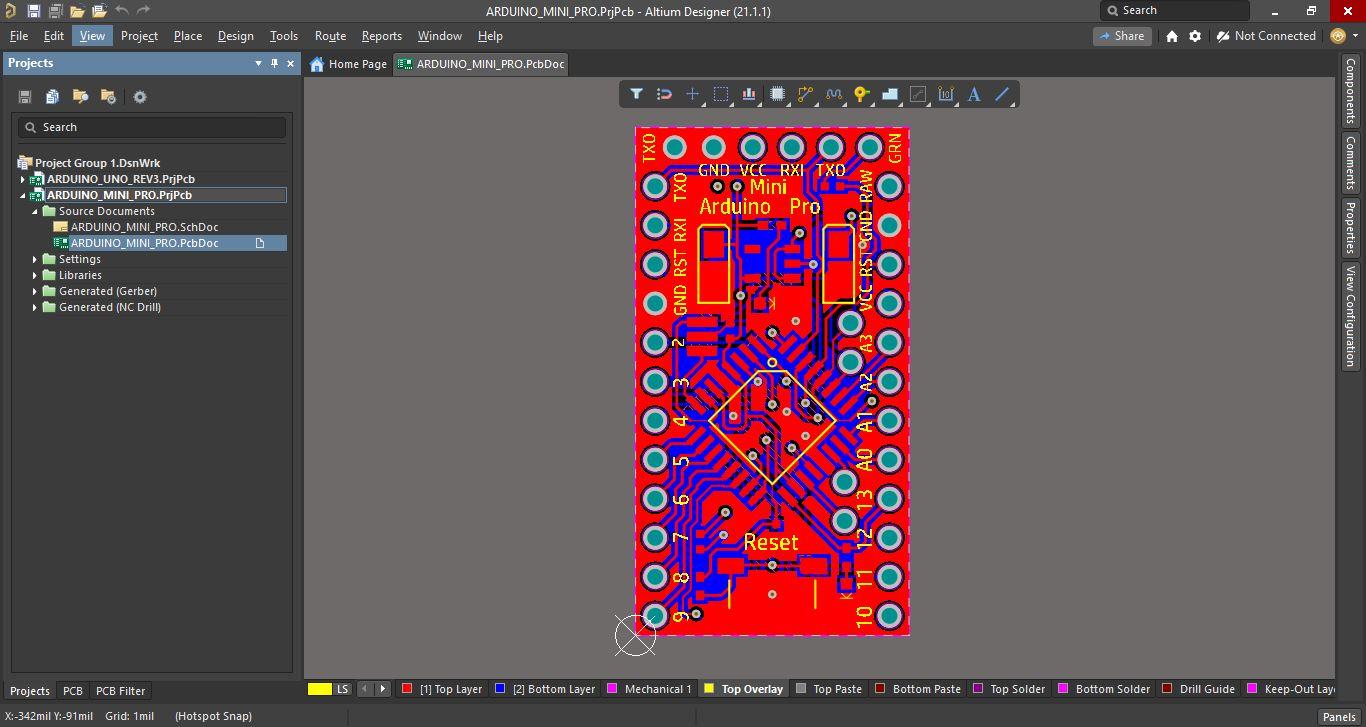Open the selection filter tool
The image size is (1366, 727).
click(636, 94)
